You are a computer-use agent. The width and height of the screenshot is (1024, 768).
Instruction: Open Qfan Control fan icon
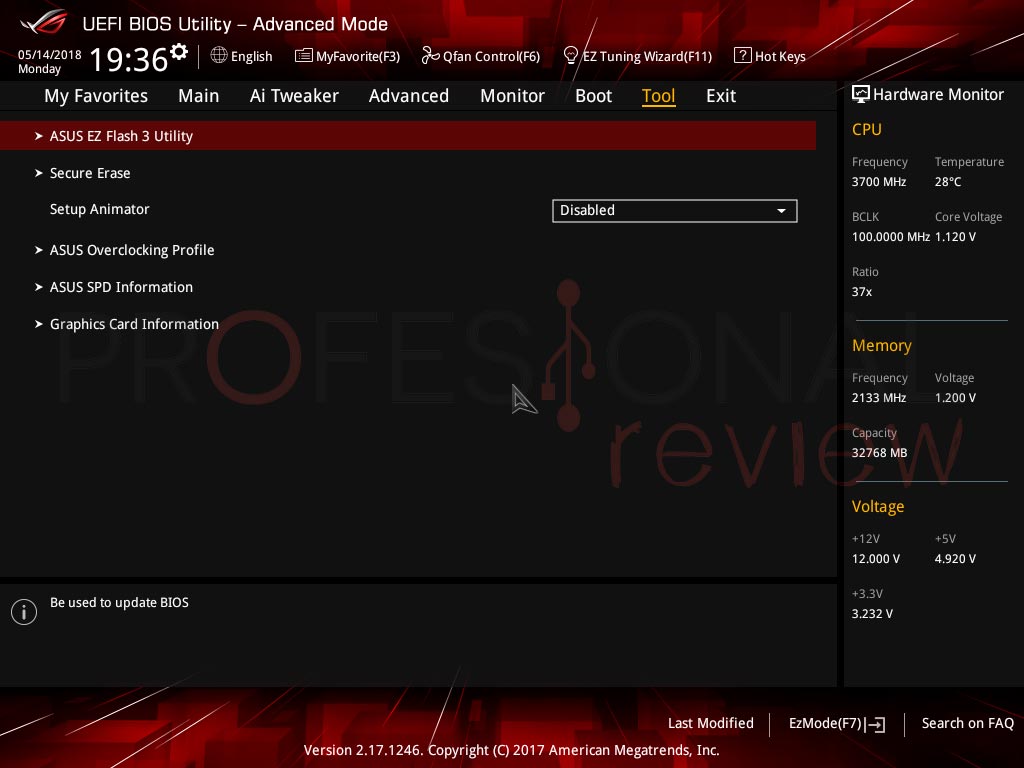point(430,55)
